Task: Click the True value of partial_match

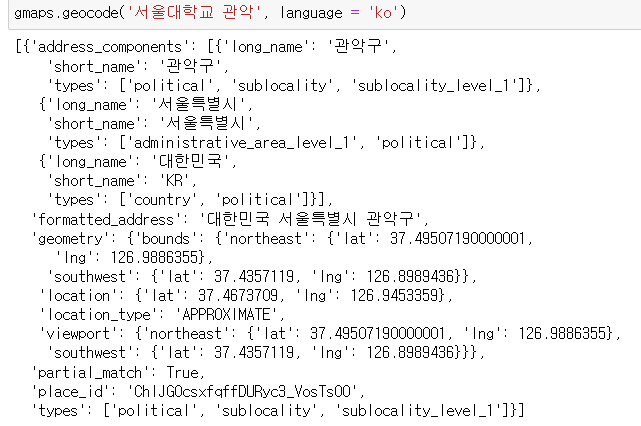Action: (x=182, y=372)
